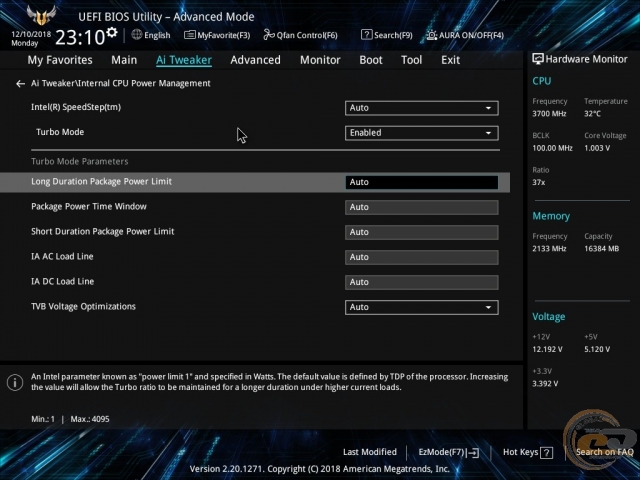Select the Exit tab
Viewport: 640px width, 480px height.
(451, 60)
